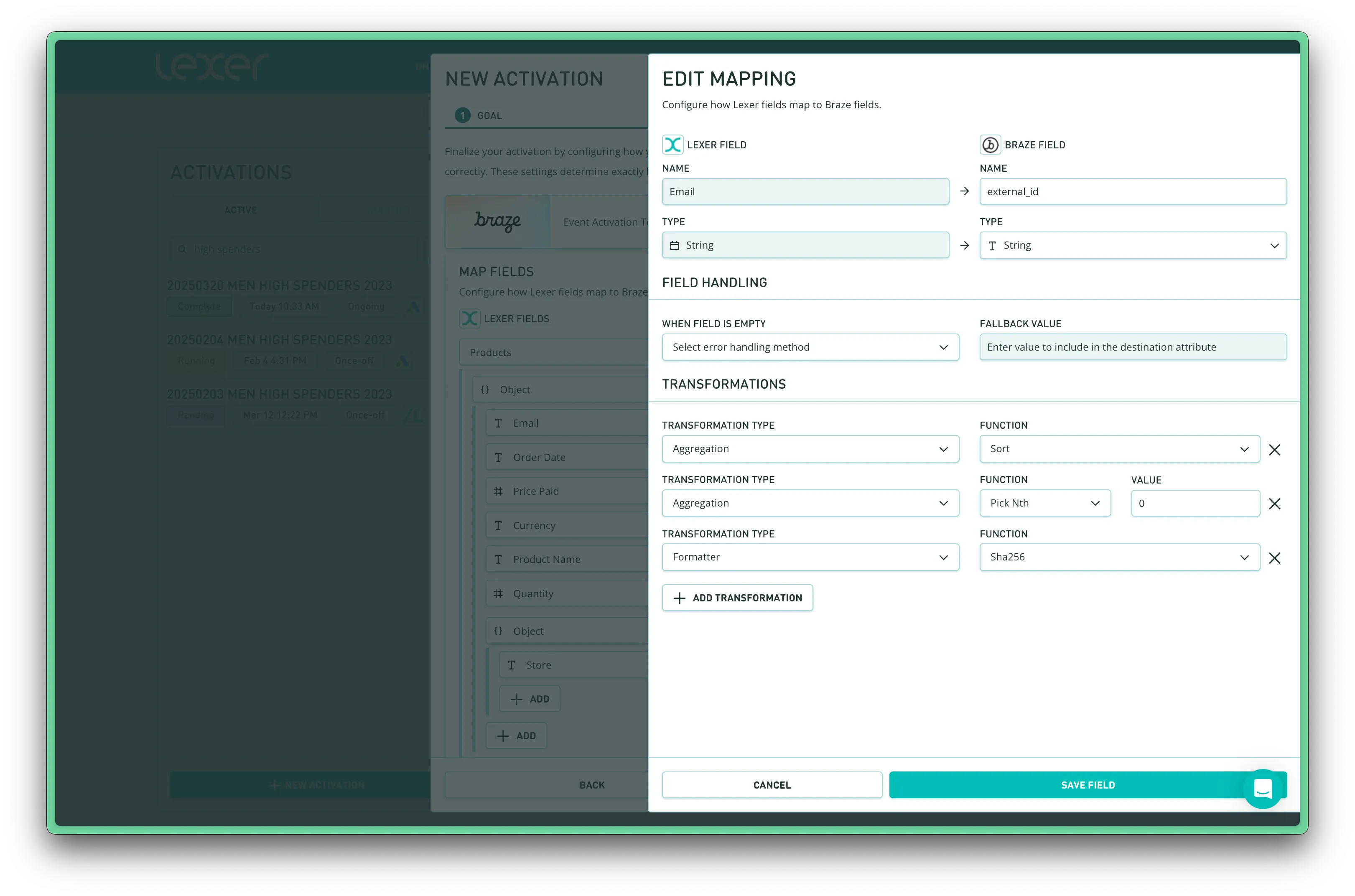The image size is (1355, 896).
Task: Open the chat support bubble
Action: [1262, 789]
